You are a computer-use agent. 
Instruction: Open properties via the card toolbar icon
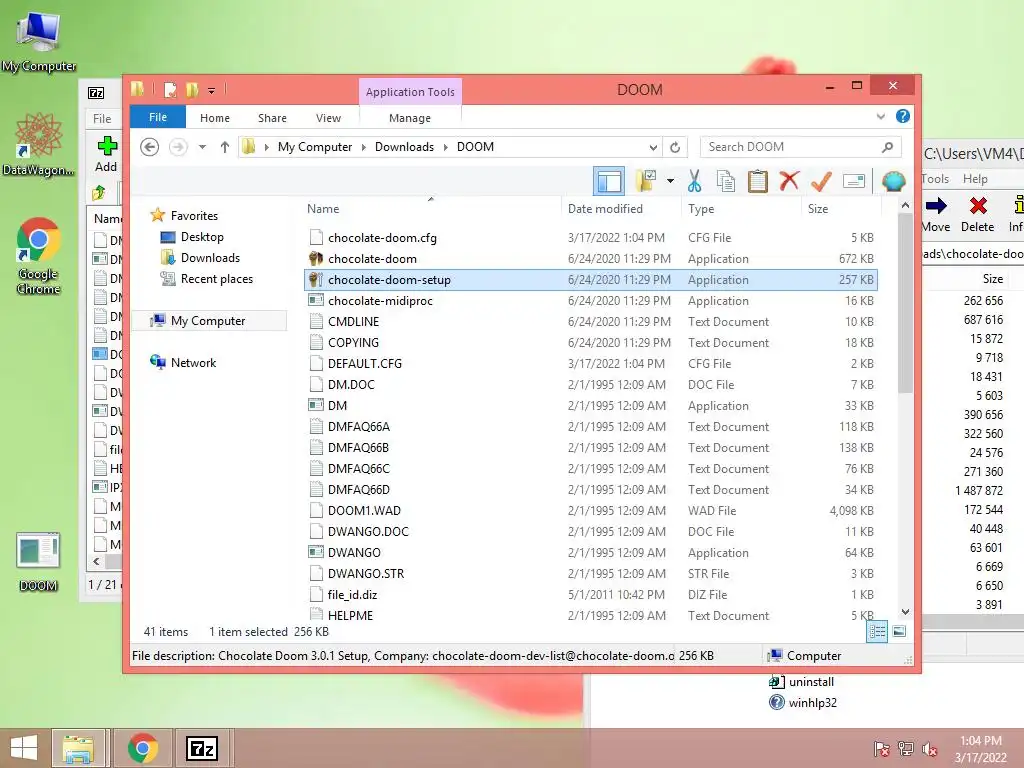pos(854,181)
